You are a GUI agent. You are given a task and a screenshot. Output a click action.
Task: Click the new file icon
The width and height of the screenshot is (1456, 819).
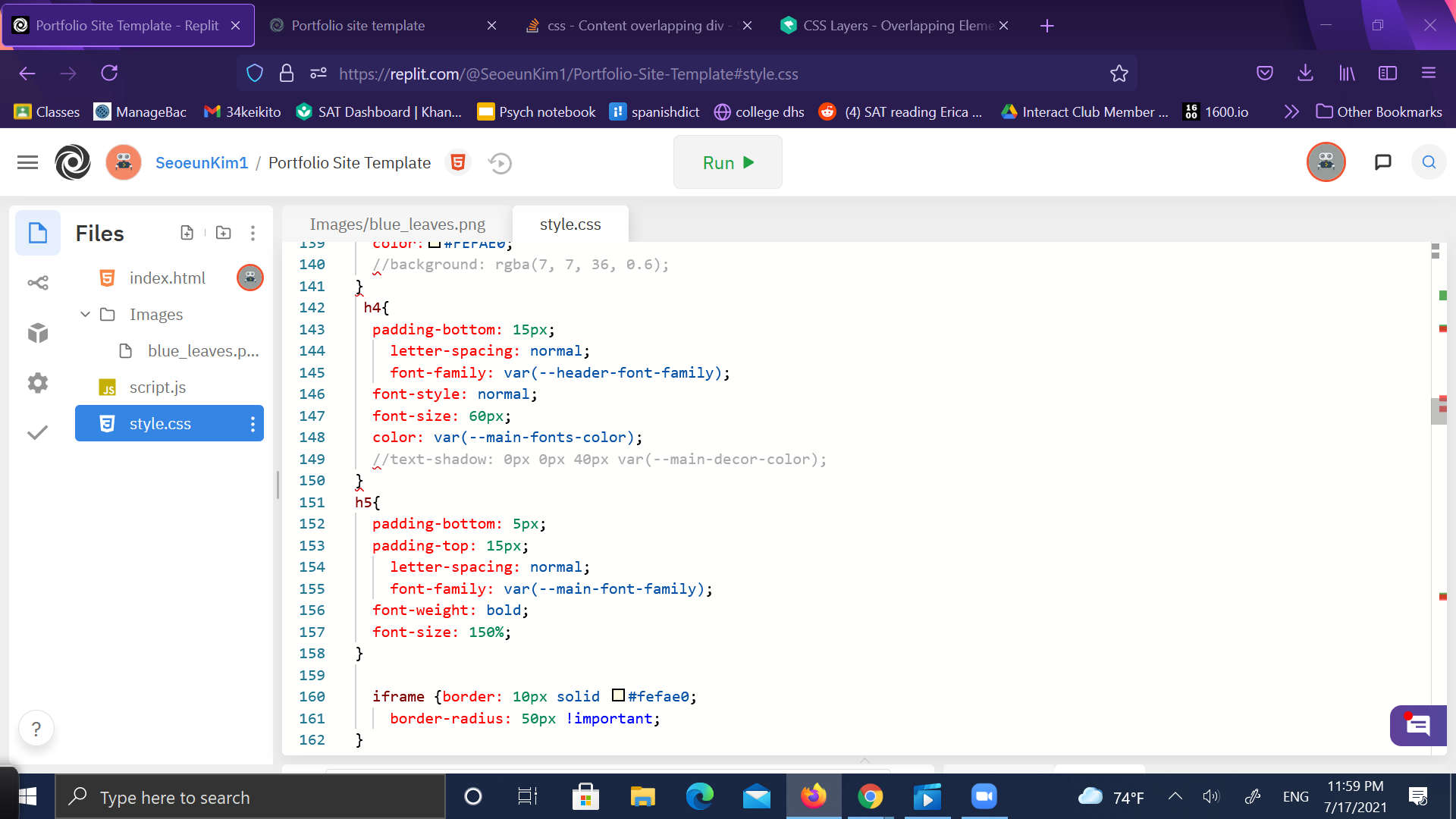(x=187, y=233)
